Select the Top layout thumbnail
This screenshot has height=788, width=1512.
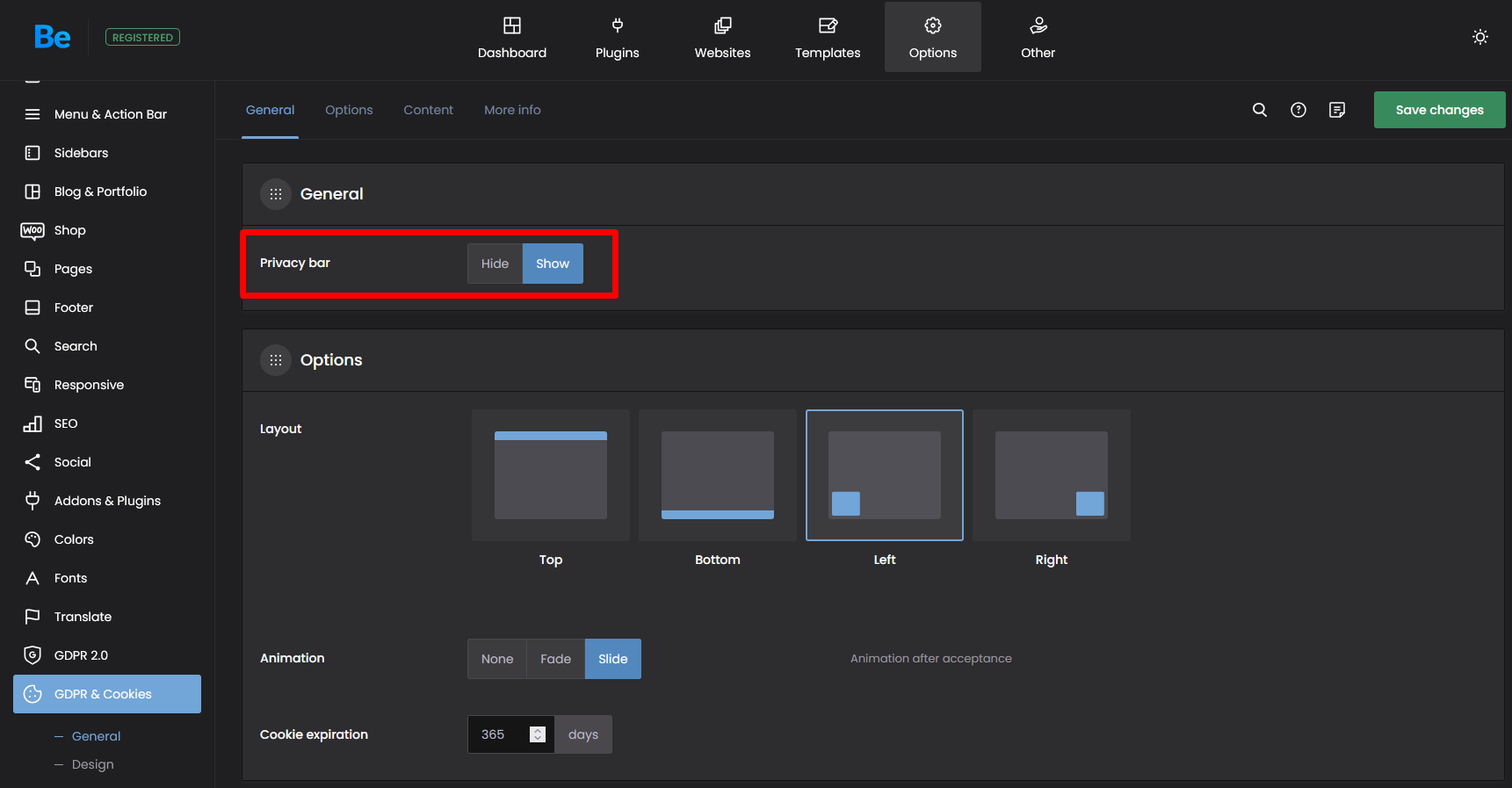(551, 475)
